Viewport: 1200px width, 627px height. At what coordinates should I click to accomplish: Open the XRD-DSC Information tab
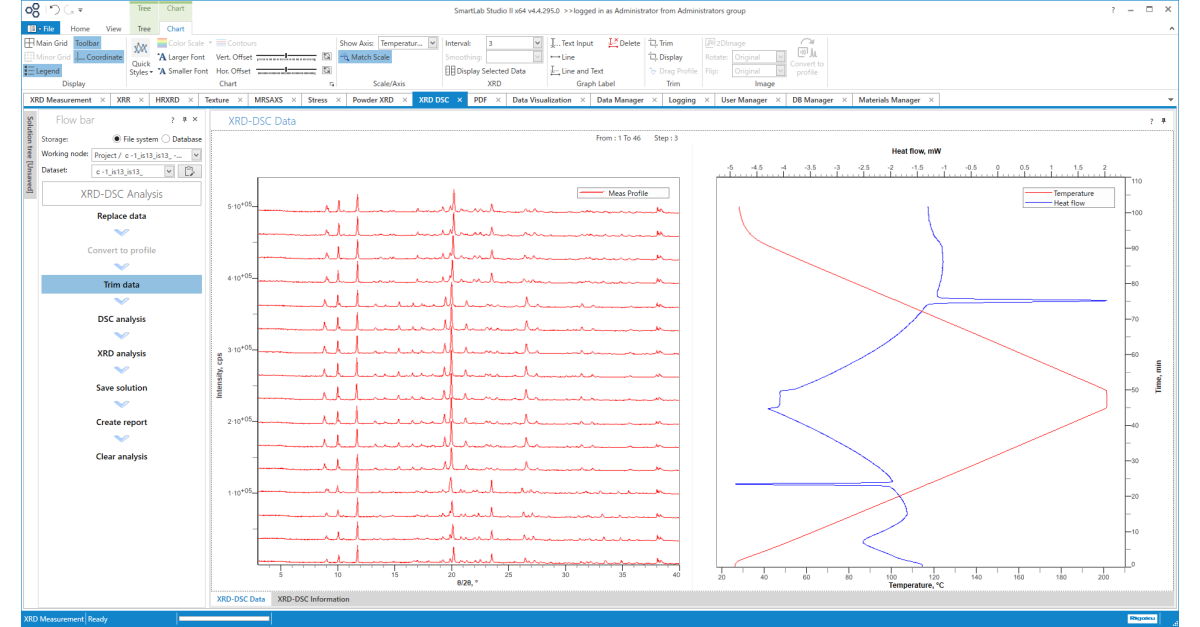coord(313,599)
